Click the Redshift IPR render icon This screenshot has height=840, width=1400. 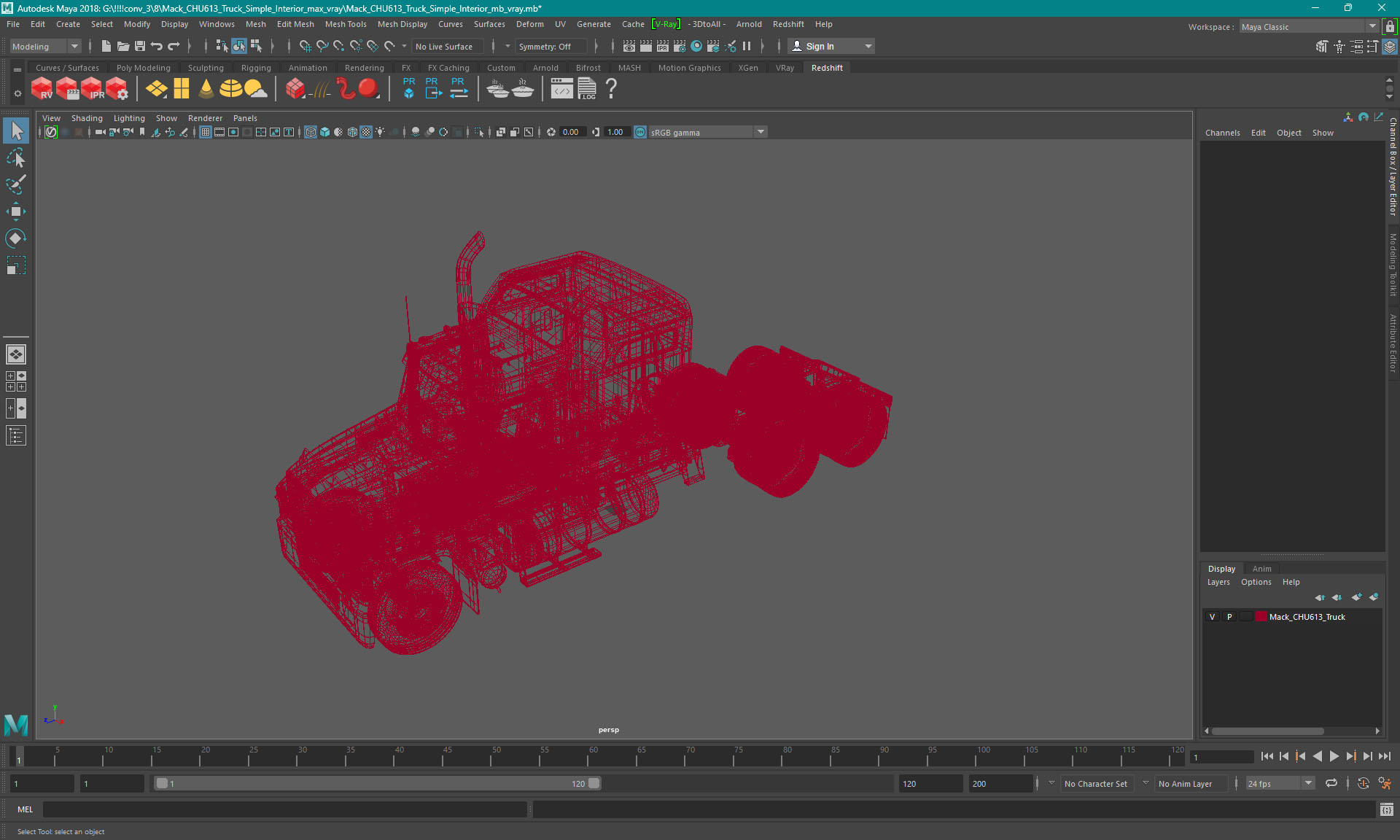click(x=93, y=89)
